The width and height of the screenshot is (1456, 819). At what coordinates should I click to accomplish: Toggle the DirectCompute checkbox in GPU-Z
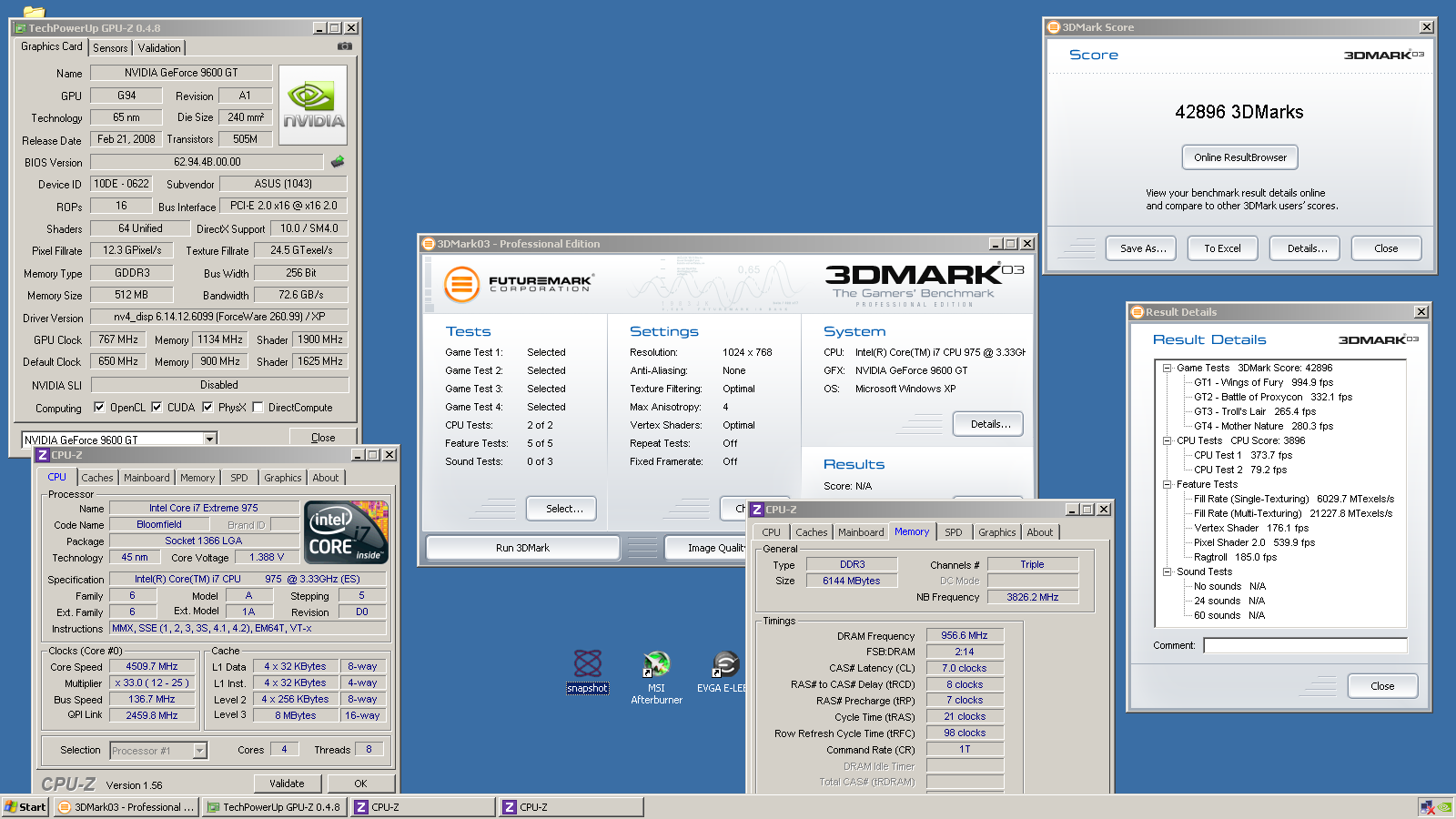click(x=258, y=407)
